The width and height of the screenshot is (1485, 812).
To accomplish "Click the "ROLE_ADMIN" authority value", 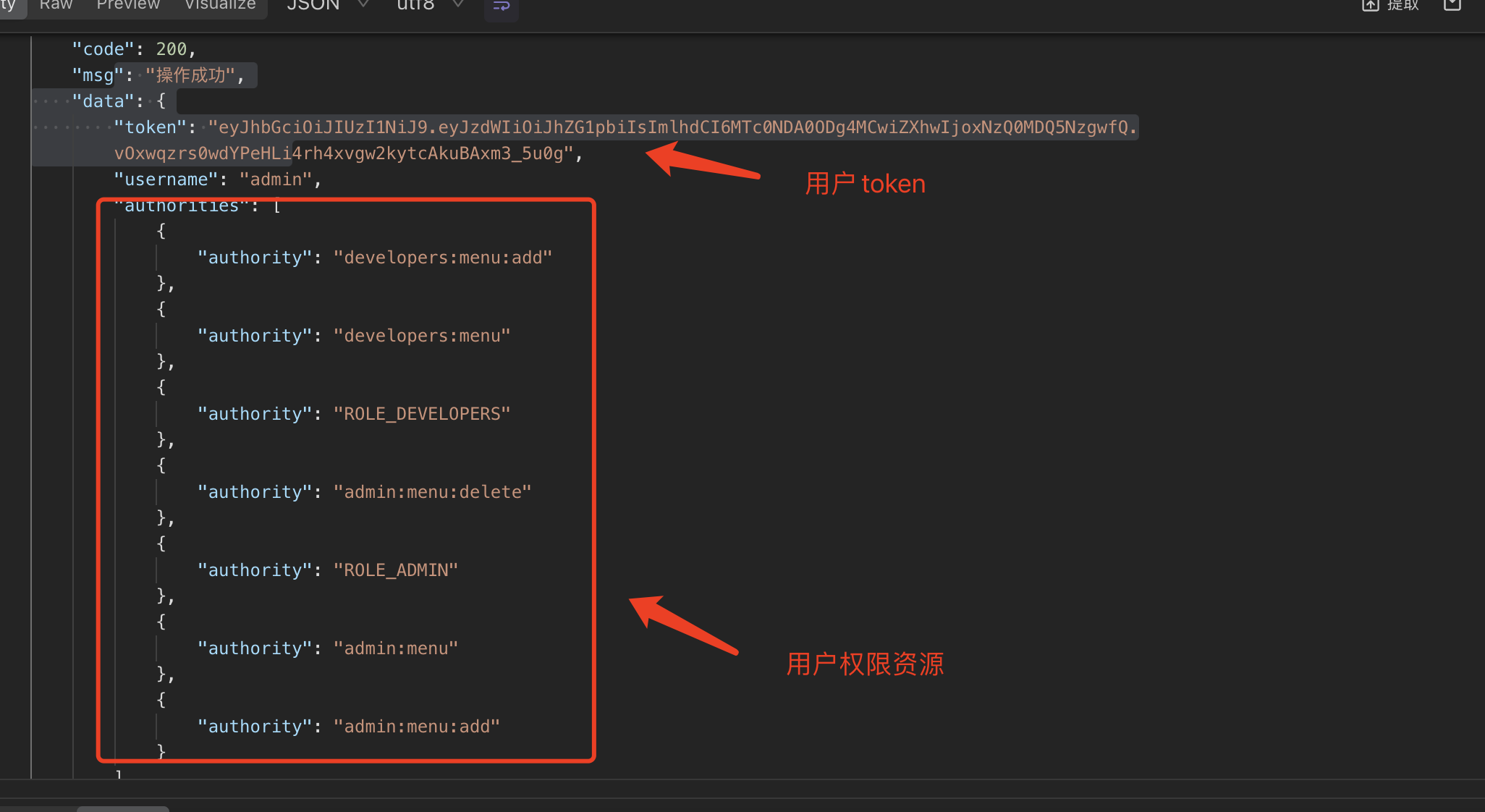I will pyautogui.click(x=395, y=570).
